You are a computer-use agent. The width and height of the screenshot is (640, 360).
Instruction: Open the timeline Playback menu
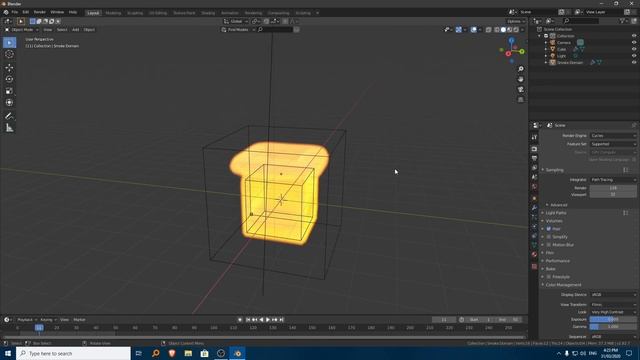pyautogui.click(x=25, y=320)
